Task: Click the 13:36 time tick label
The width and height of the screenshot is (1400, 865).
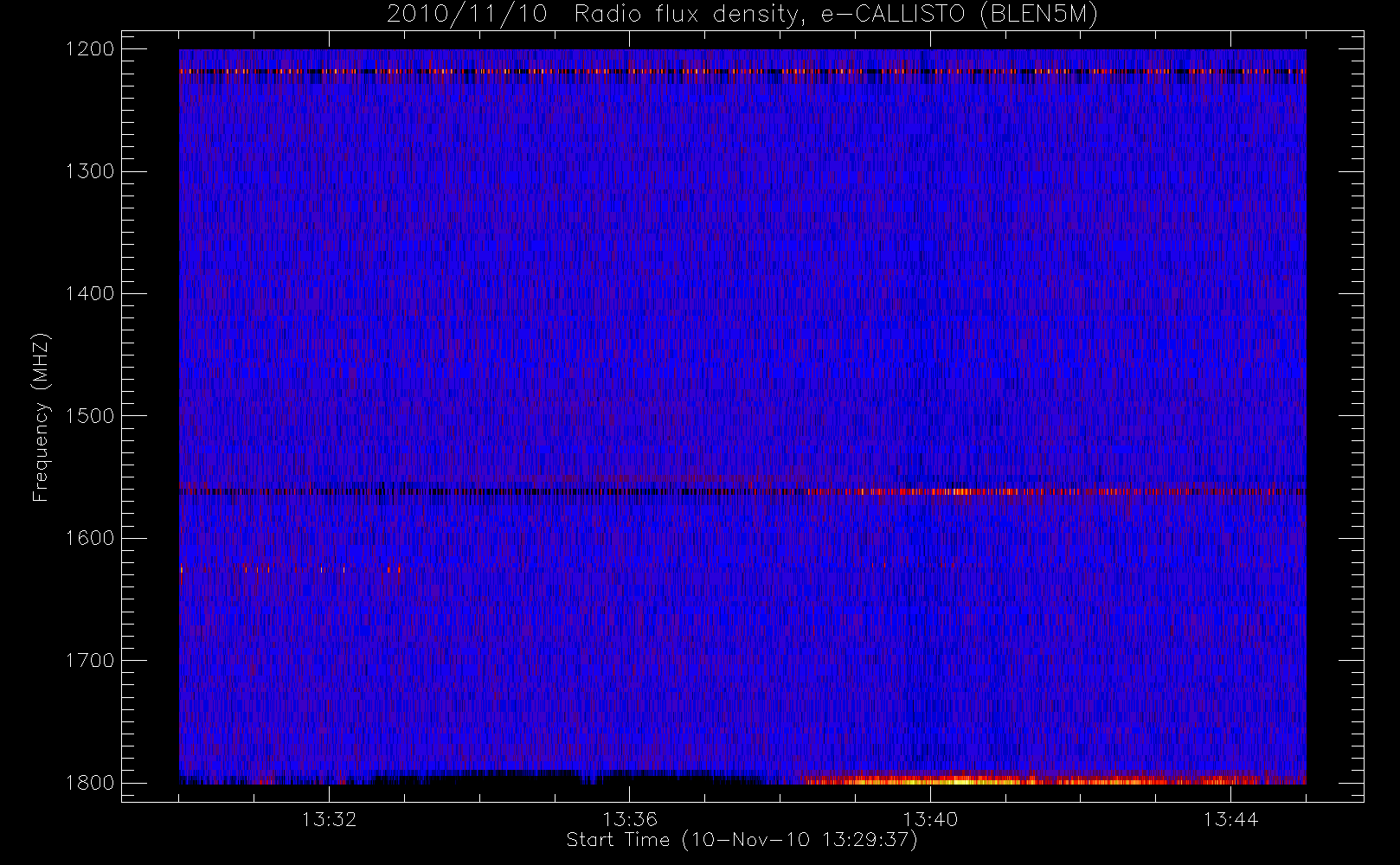Action: pyautogui.click(x=630, y=818)
